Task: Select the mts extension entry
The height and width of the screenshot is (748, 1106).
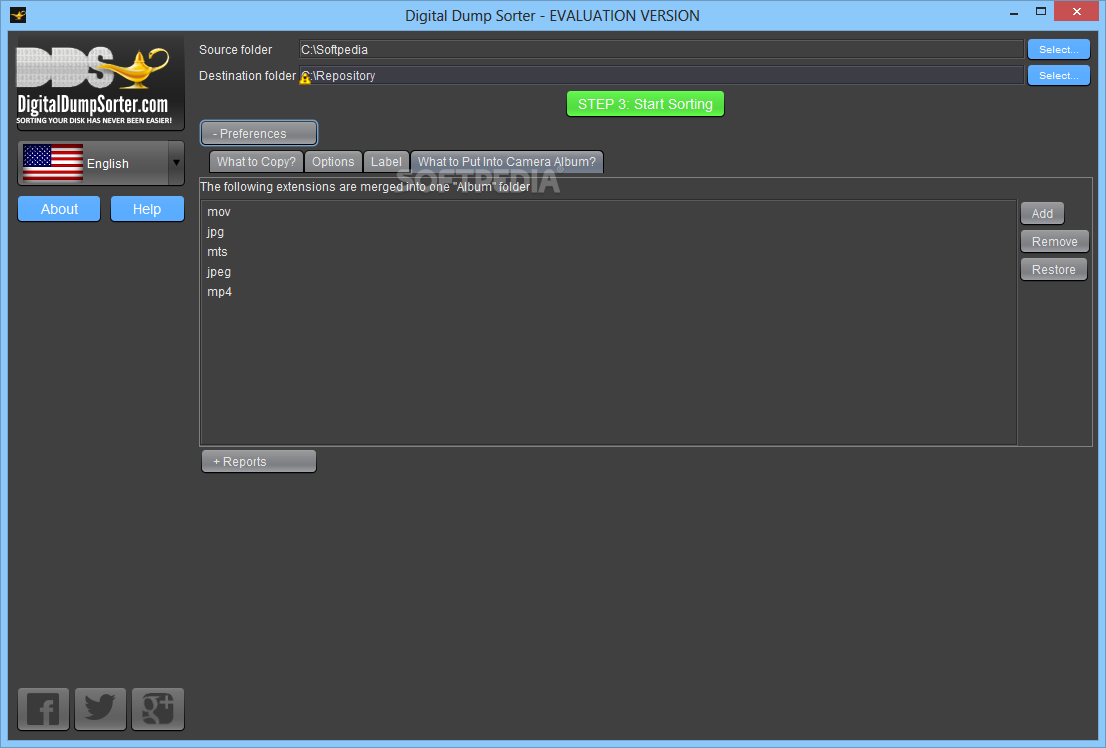Action: tap(608, 252)
